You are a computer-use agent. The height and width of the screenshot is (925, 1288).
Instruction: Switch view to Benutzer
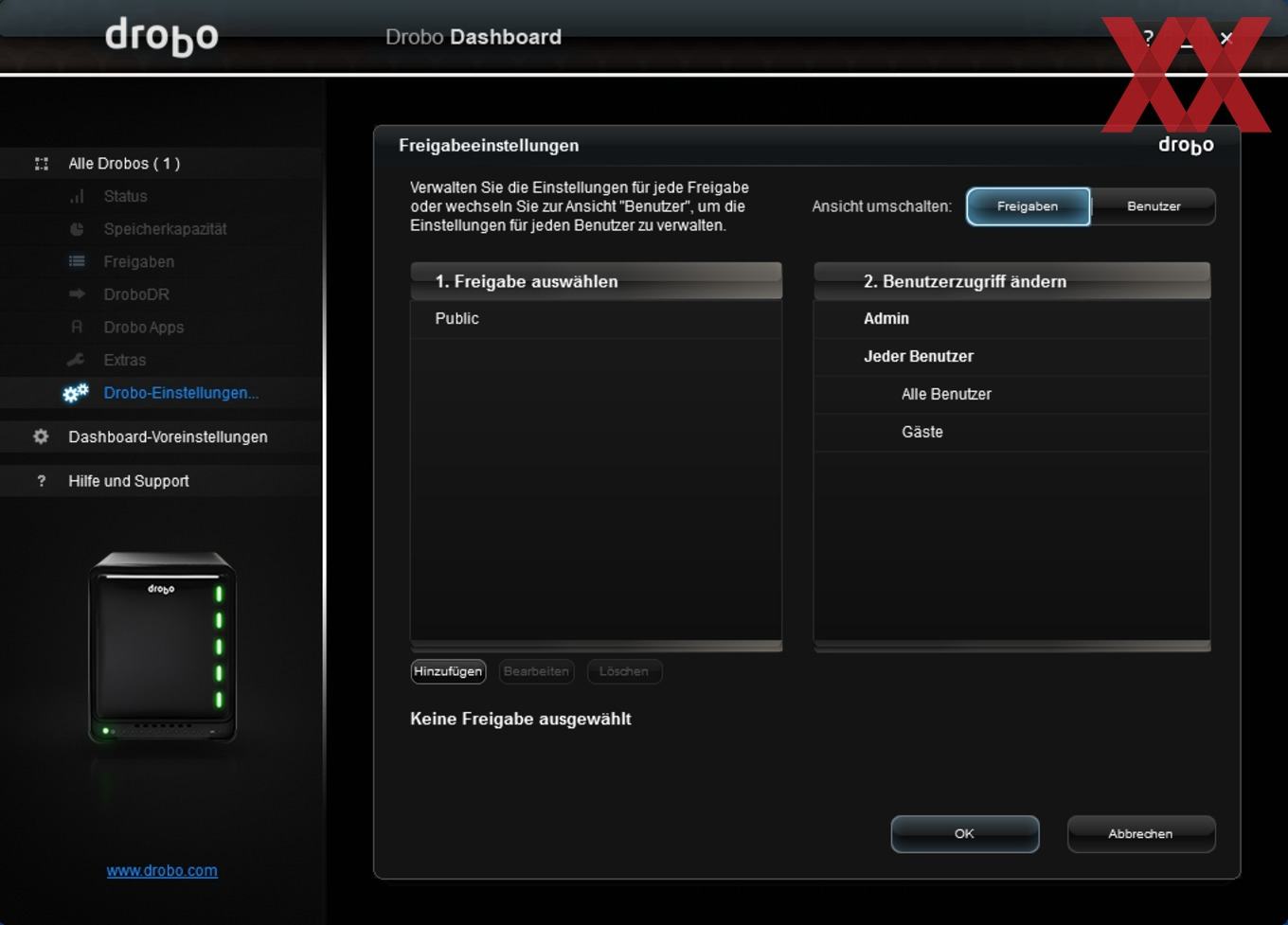coord(1154,206)
